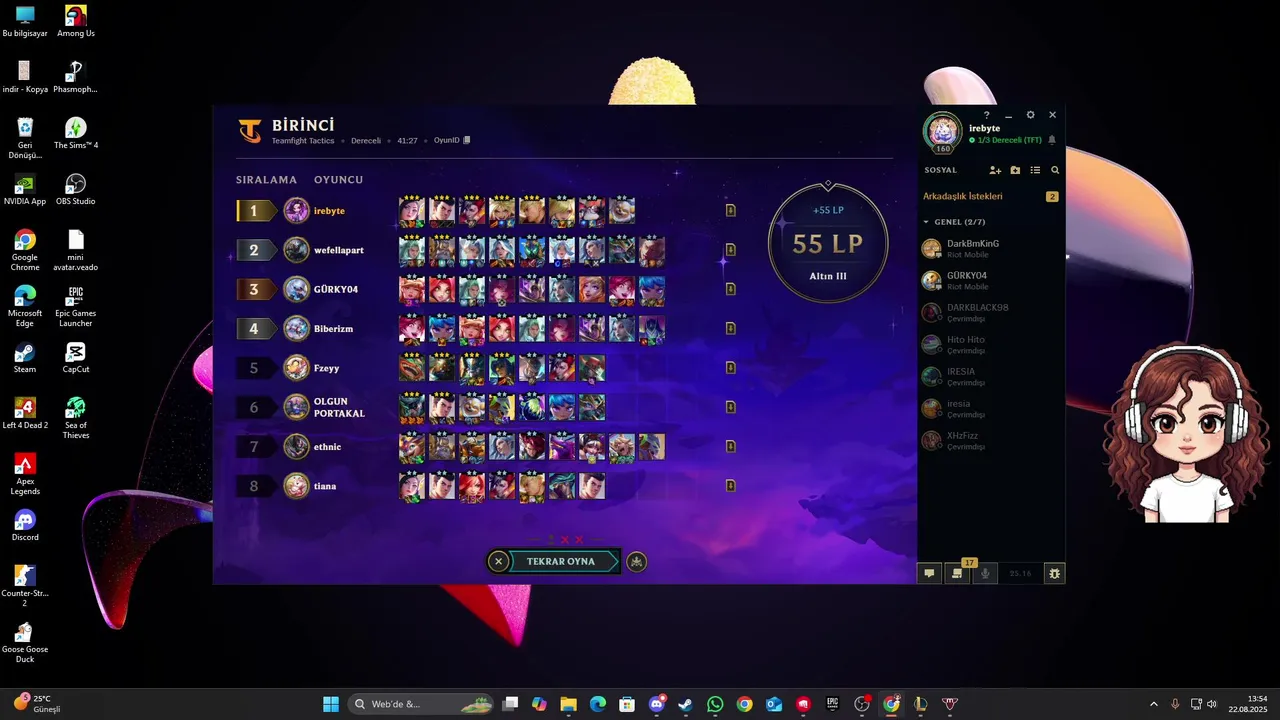
Task: Select offline friend XHzFizz
Action: point(991,440)
